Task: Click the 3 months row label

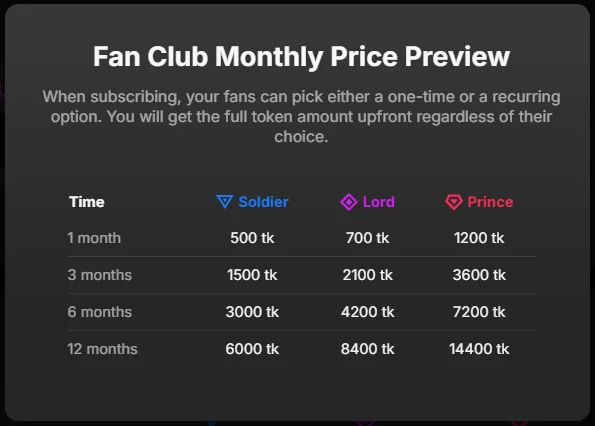Action: 100,275
